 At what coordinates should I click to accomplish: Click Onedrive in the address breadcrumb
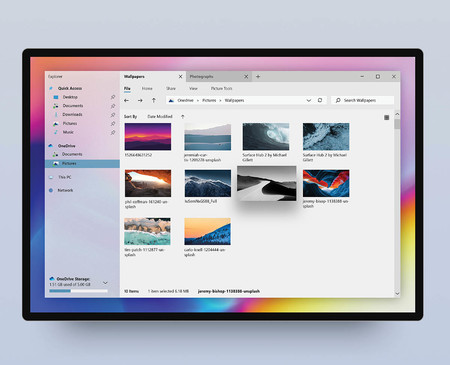tap(185, 100)
